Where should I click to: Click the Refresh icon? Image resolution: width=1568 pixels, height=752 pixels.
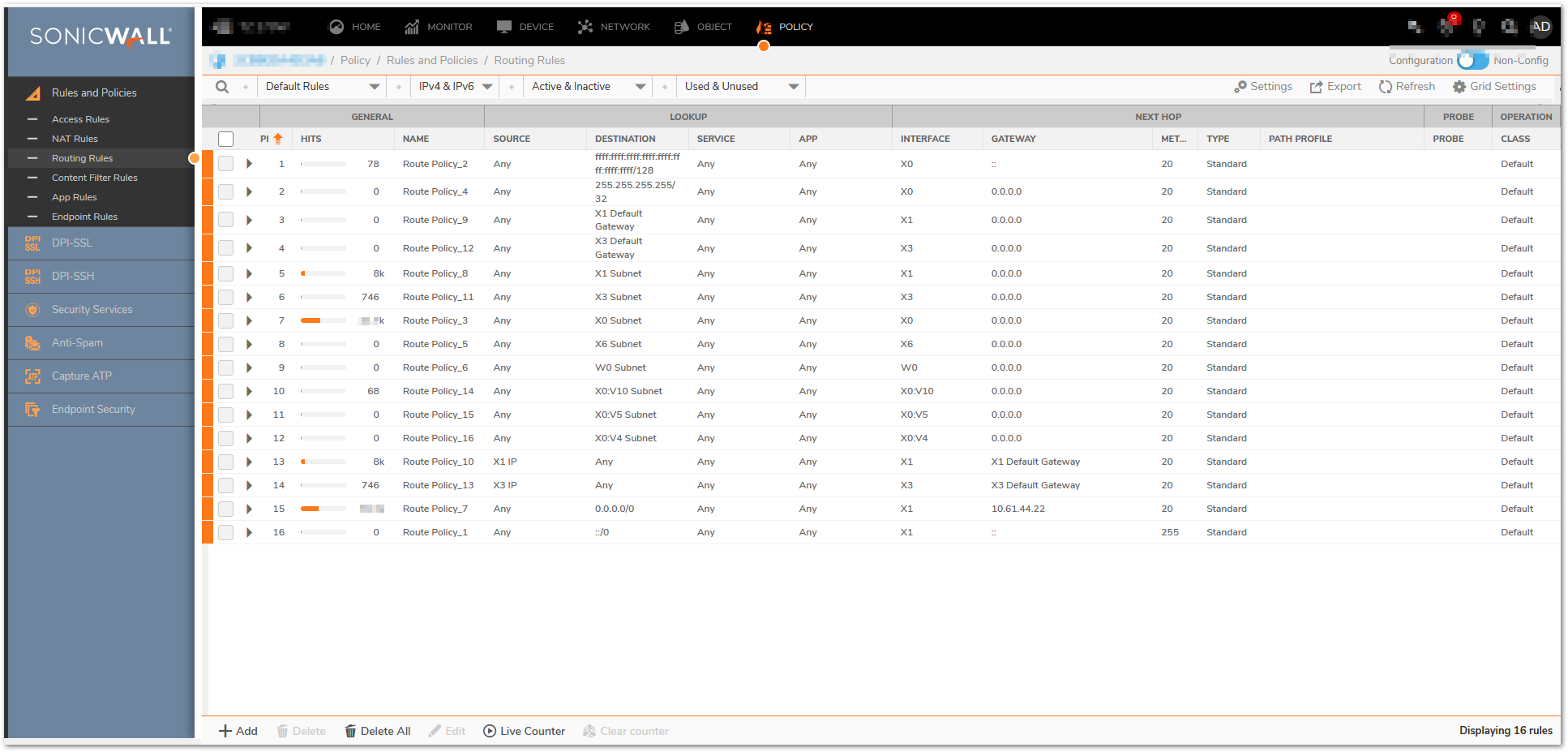coord(1385,87)
